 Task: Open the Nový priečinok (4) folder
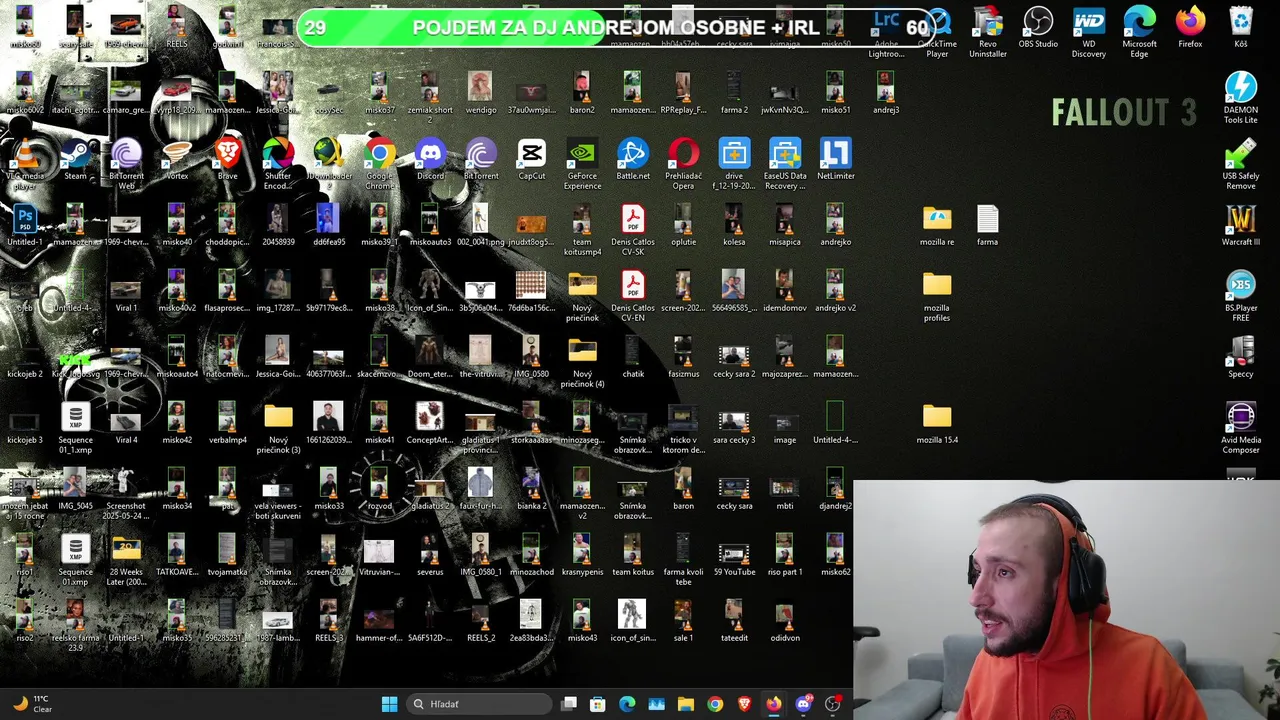(x=582, y=361)
